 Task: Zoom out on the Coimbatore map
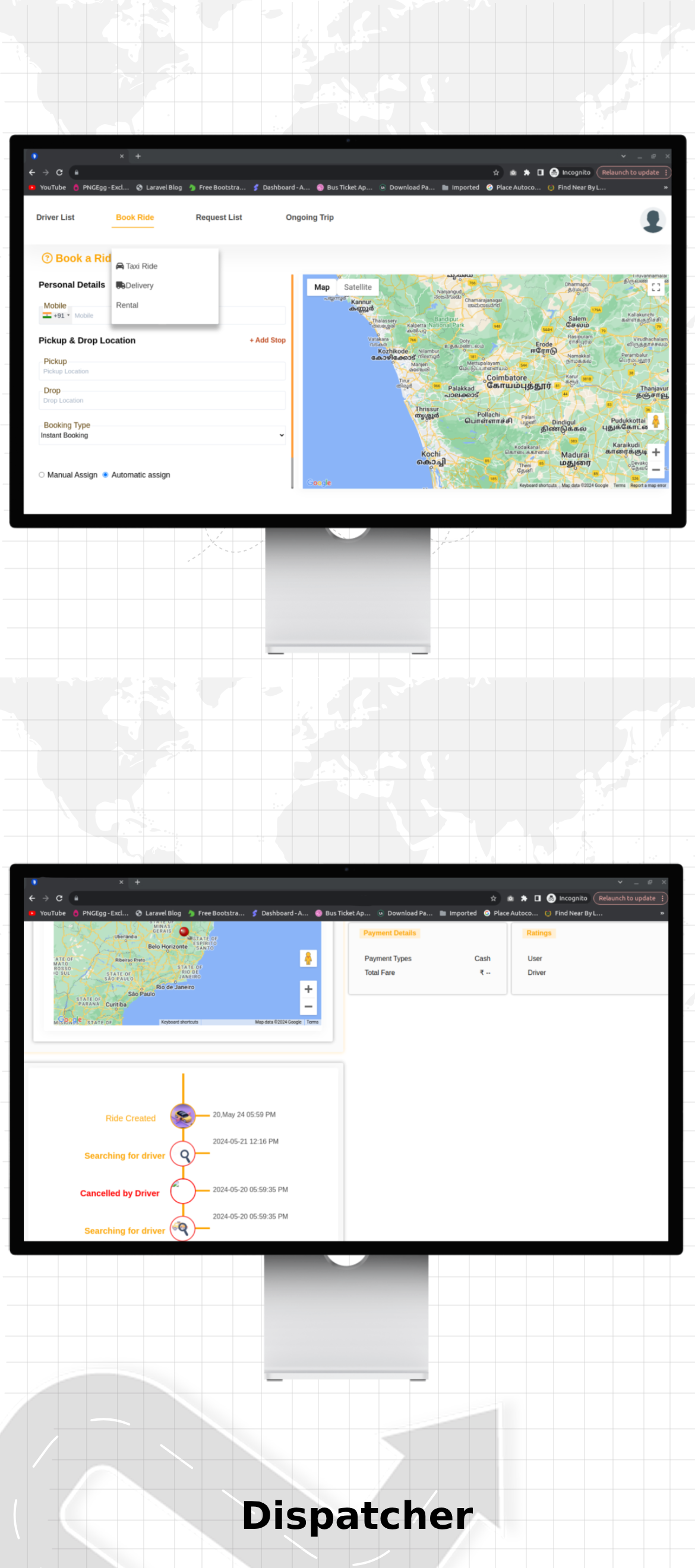click(655, 470)
